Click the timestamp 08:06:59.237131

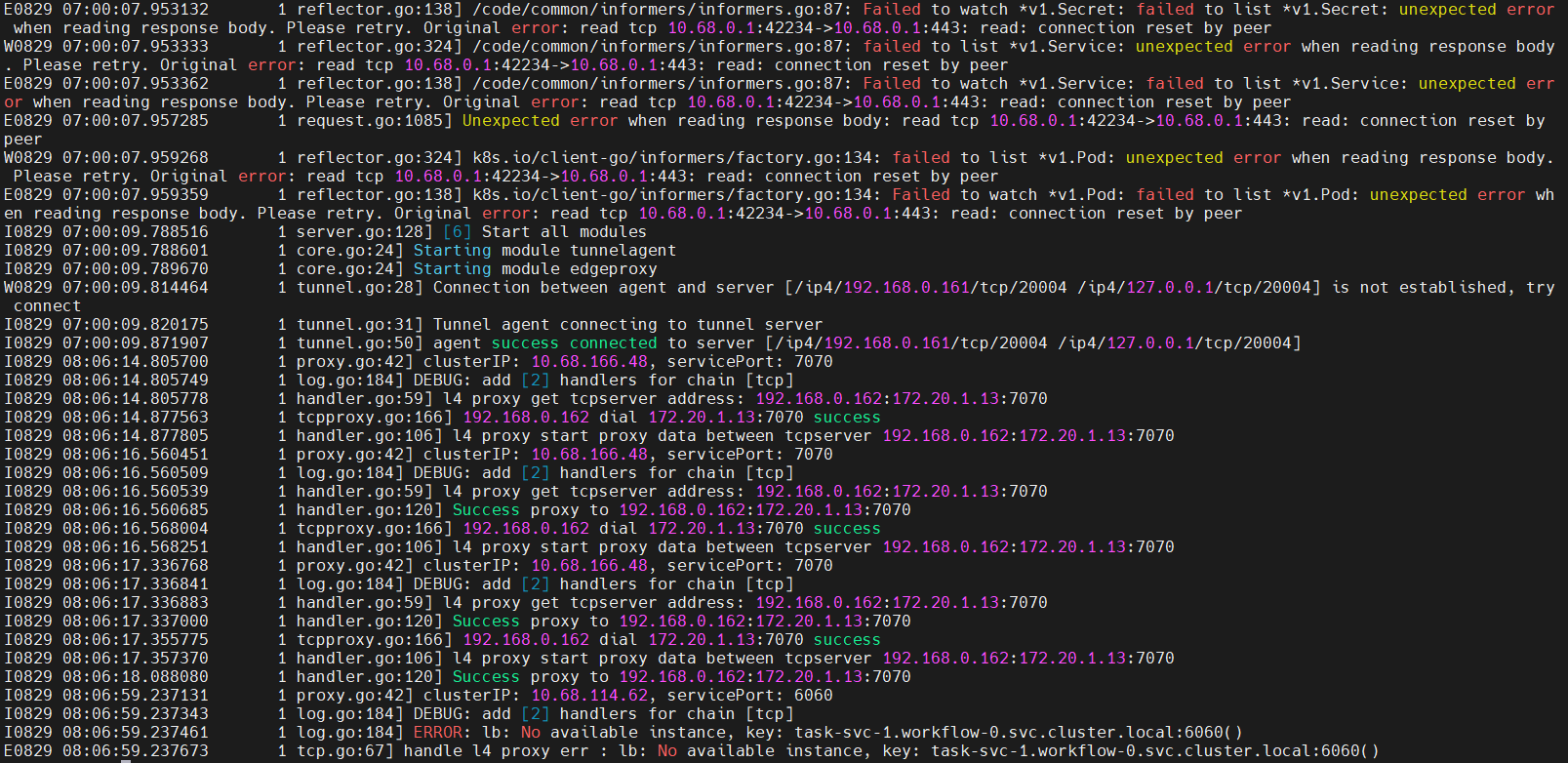(136, 696)
